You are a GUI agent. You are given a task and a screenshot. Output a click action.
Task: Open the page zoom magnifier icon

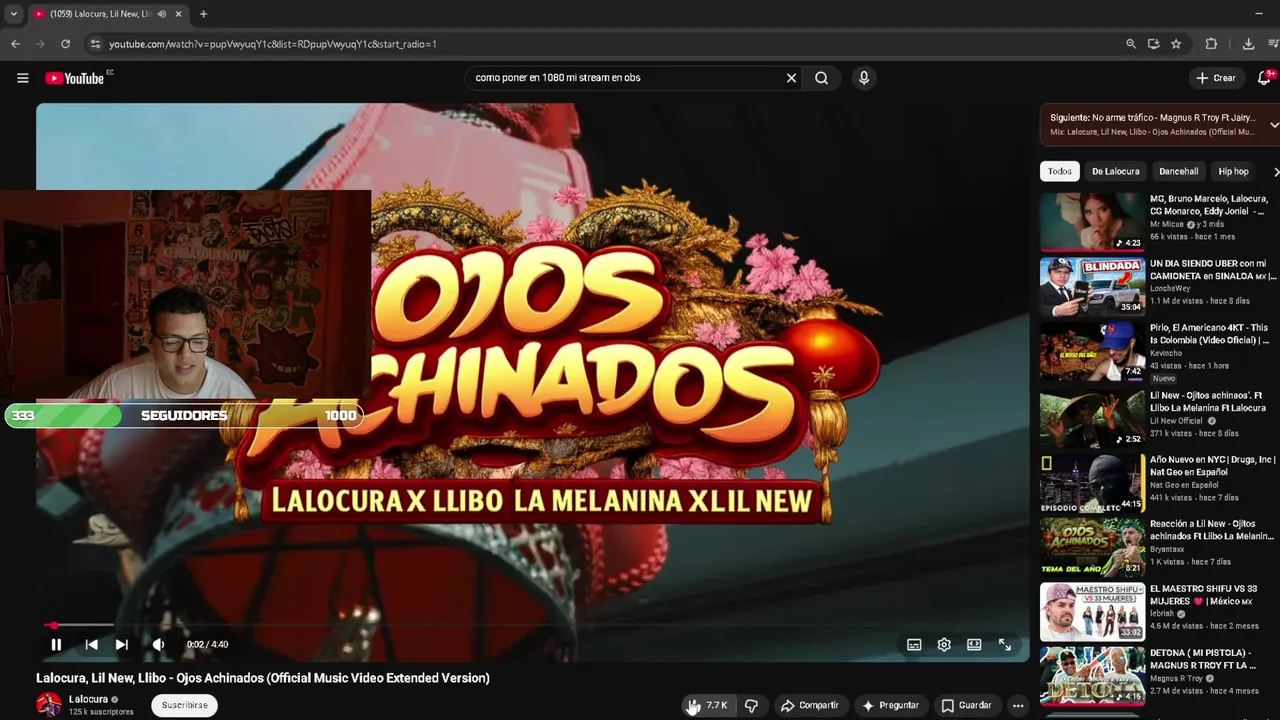coord(1131,44)
